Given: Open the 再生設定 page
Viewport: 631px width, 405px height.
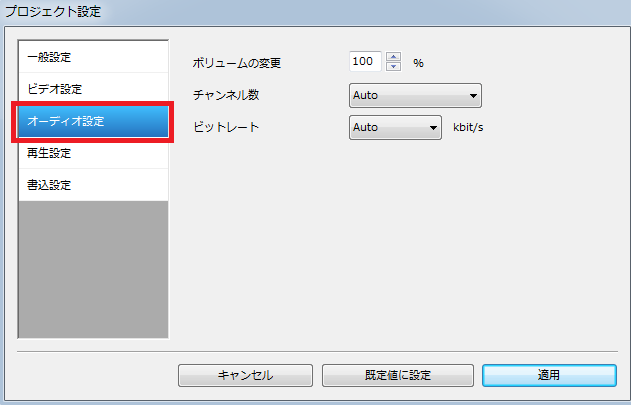Looking at the screenshot, I should coord(93,153).
